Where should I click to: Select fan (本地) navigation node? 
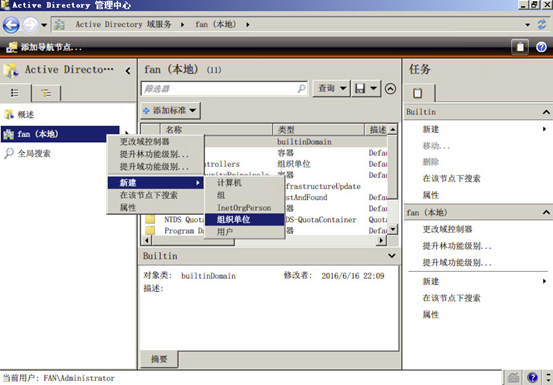(60, 134)
